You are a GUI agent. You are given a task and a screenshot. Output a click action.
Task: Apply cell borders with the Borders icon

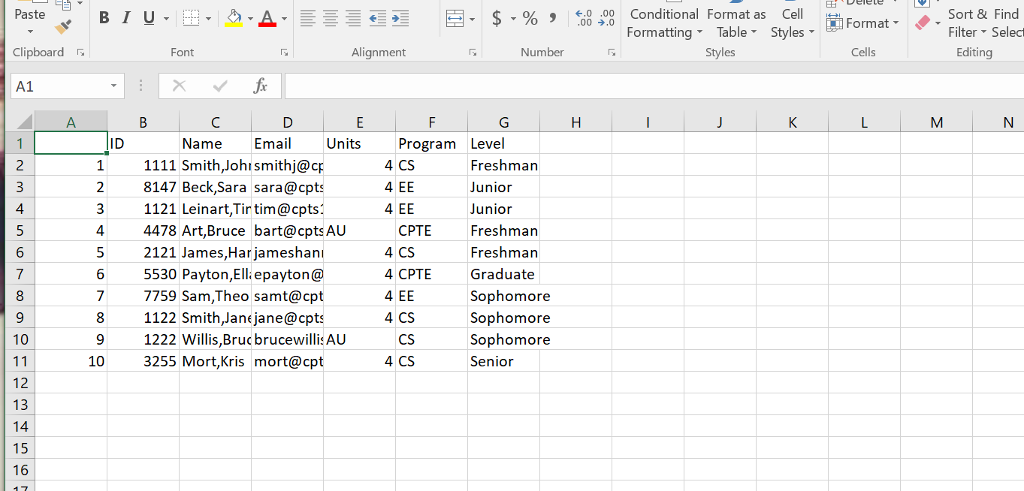tap(191, 18)
